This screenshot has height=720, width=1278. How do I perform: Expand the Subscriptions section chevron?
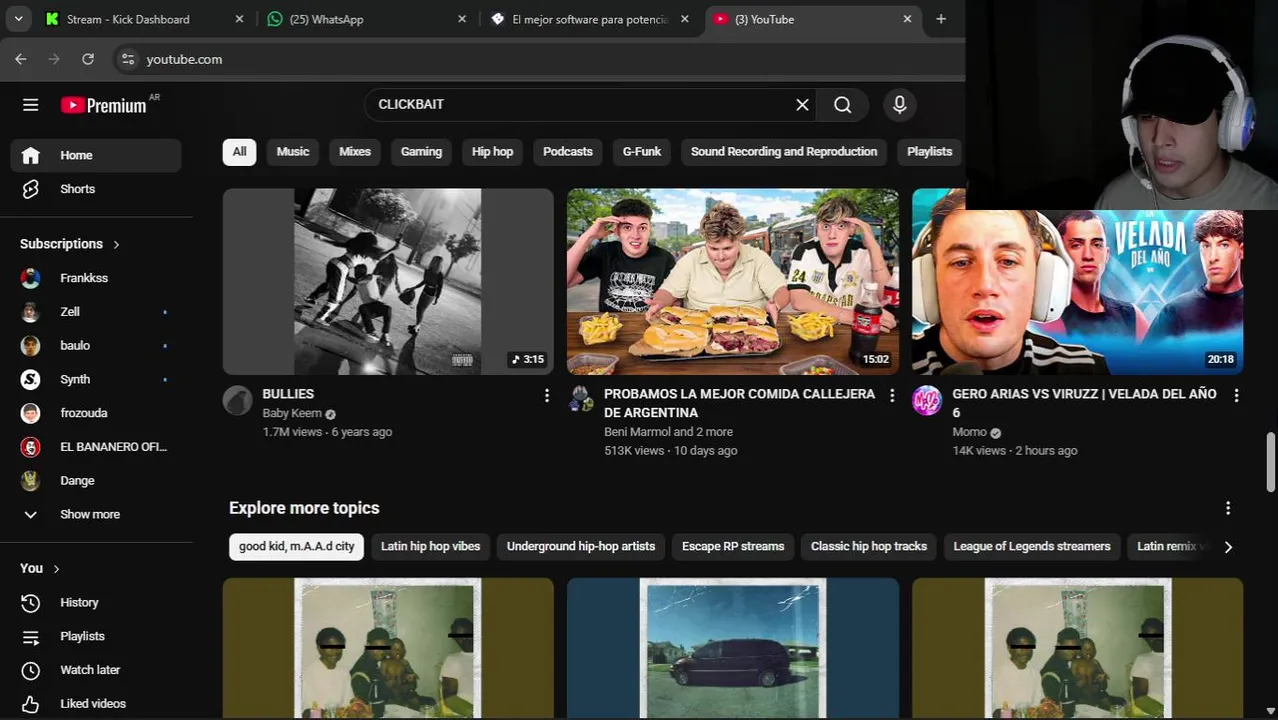click(116, 244)
